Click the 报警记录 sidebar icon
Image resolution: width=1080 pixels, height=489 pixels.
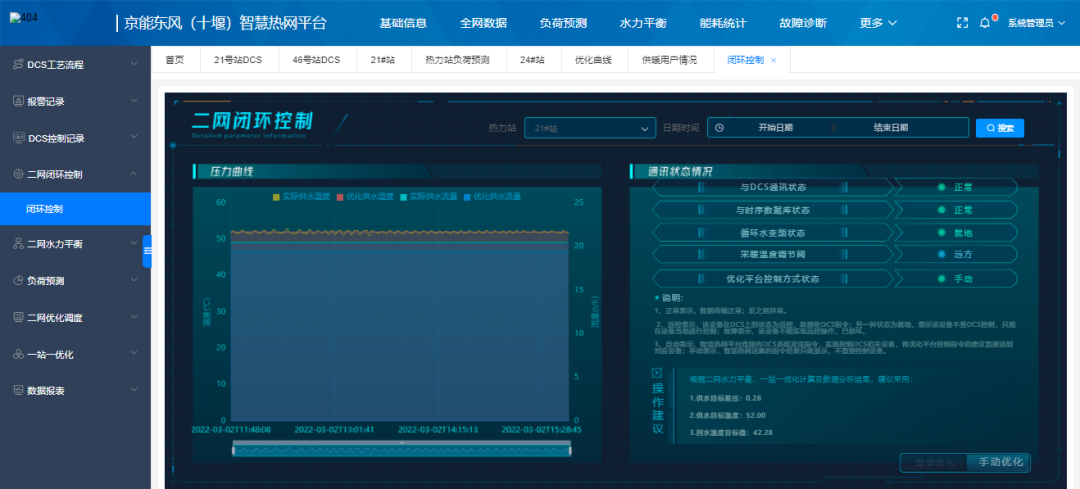click(x=18, y=101)
